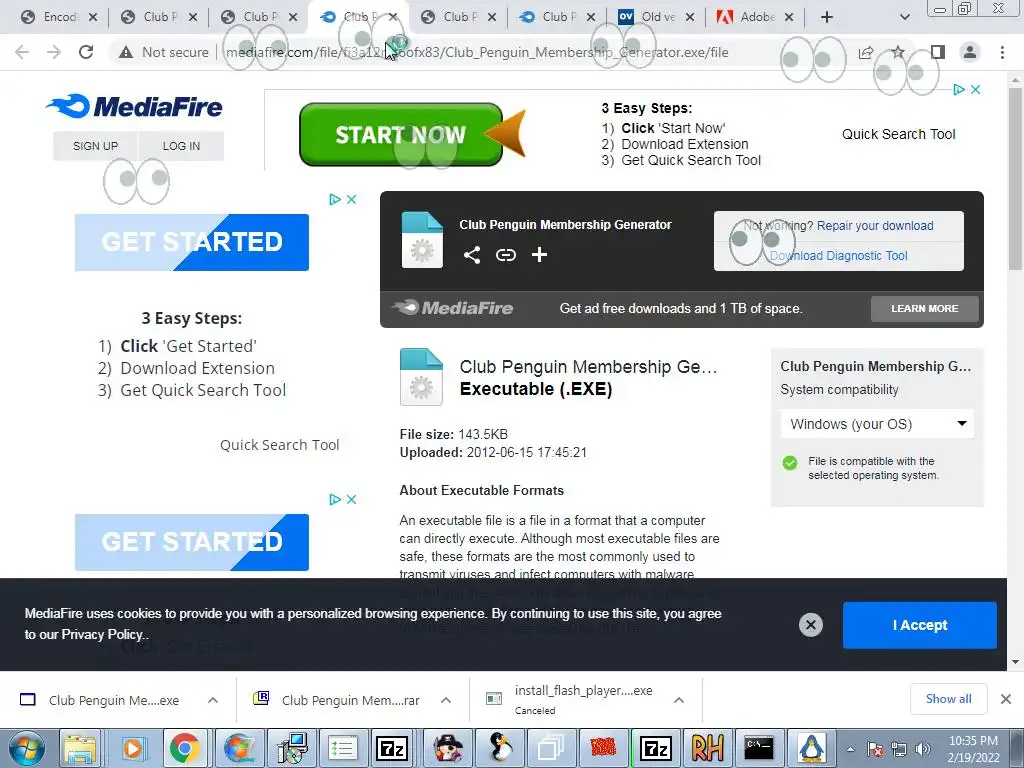Open the tab search chevron

coord(904,17)
